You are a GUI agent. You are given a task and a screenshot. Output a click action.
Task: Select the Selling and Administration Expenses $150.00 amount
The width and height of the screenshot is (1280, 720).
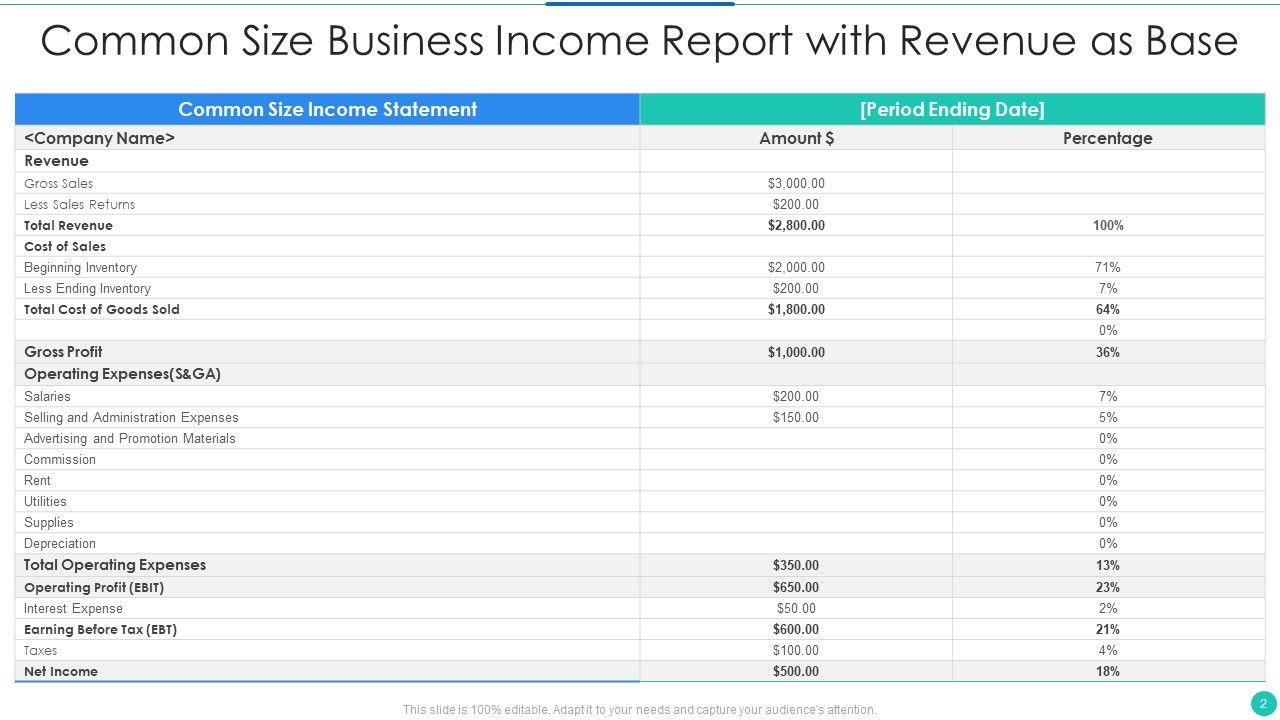pyautogui.click(x=796, y=417)
